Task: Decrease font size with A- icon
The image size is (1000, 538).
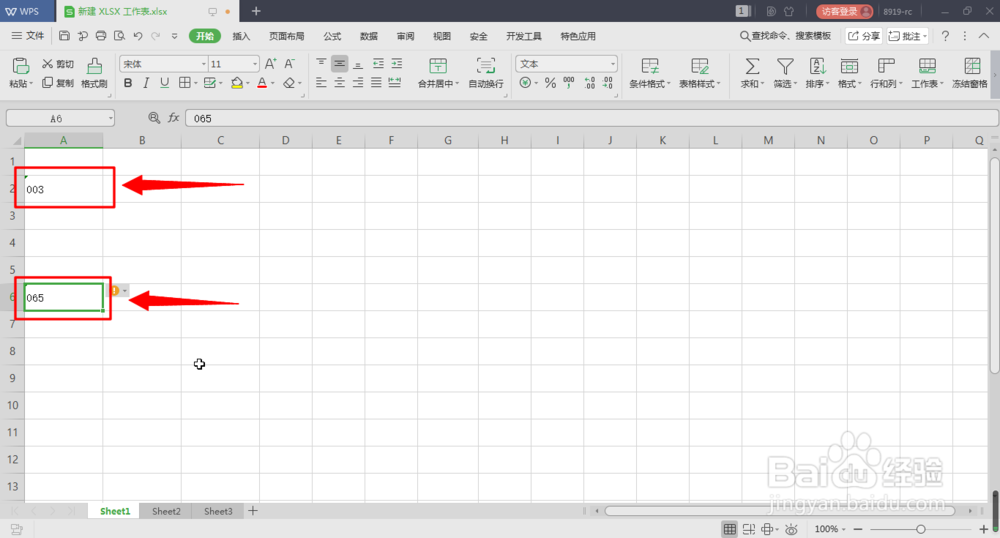Action: click(290, 64)
